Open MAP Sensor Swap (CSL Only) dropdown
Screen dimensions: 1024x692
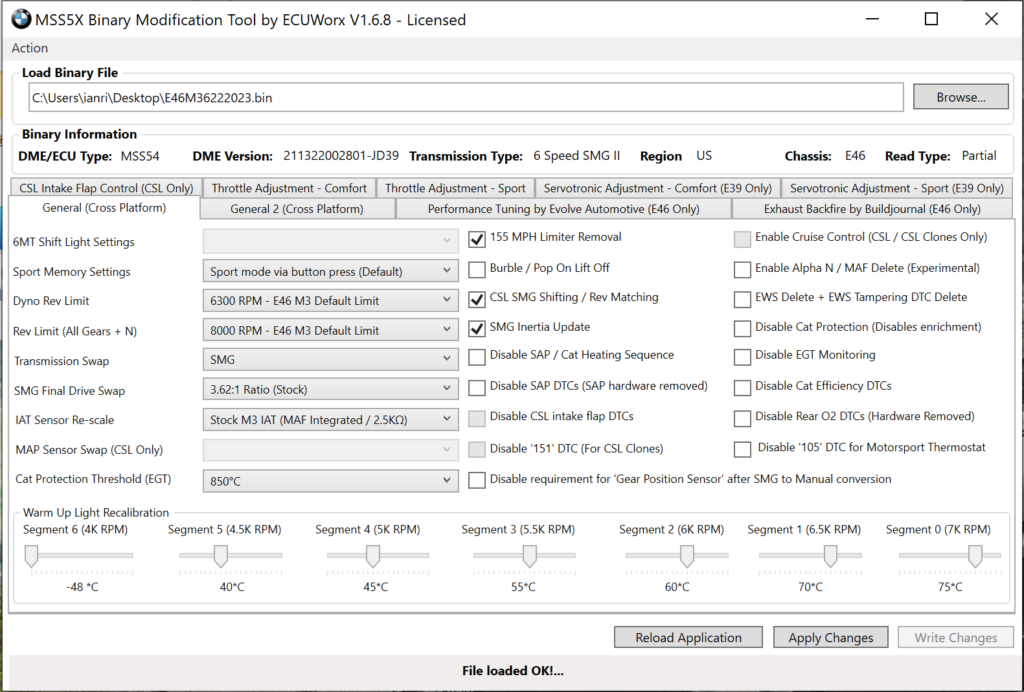330,449
